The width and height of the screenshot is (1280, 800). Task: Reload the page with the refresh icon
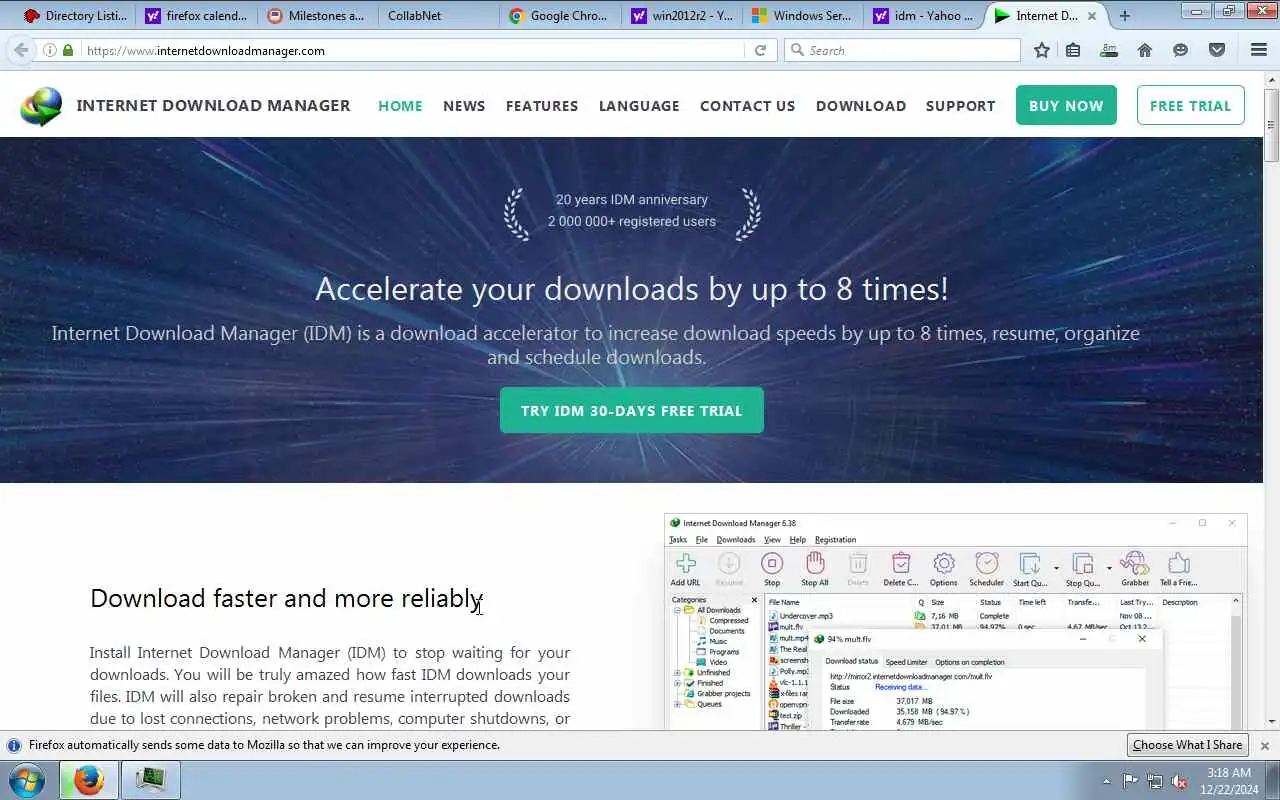(x=760, y=50)
